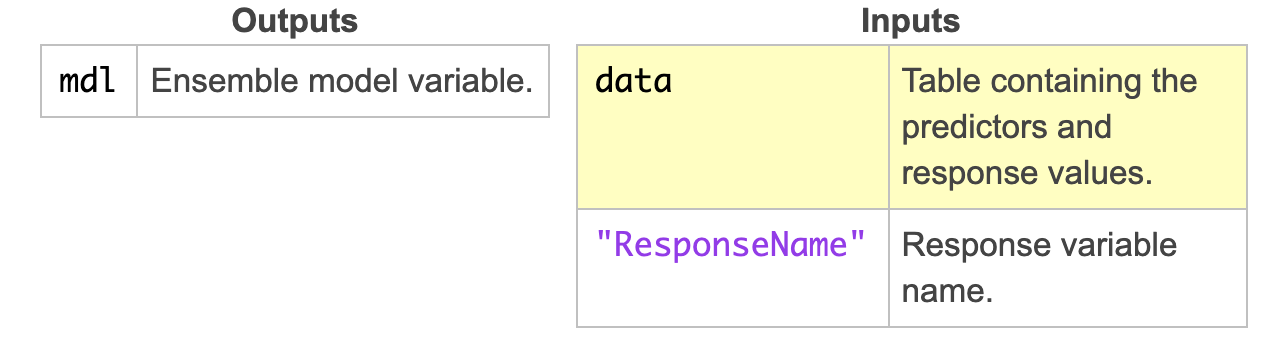Select the "Ensemble model variable." description
The width and height of the screenshot is (1286, 360).
pyautogui.click(x=342, y=81)
